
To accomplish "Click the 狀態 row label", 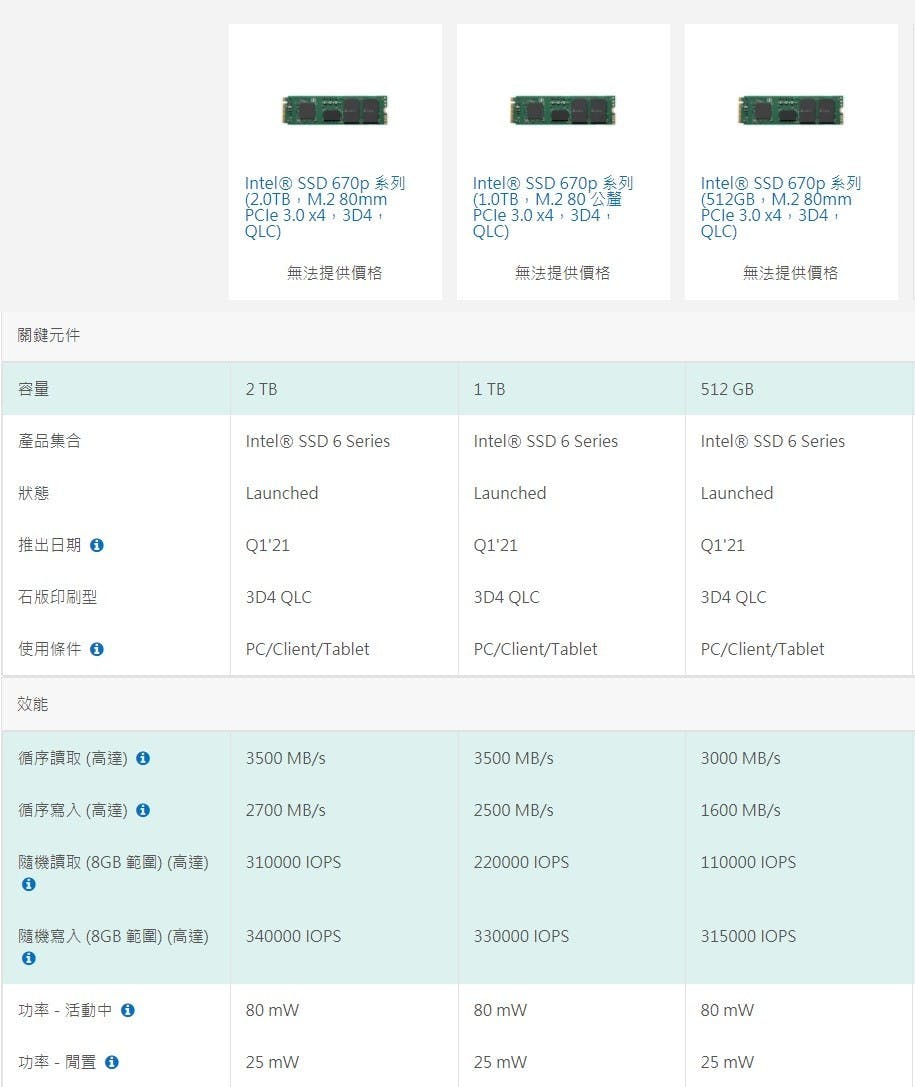I will (x=34, y=494).
